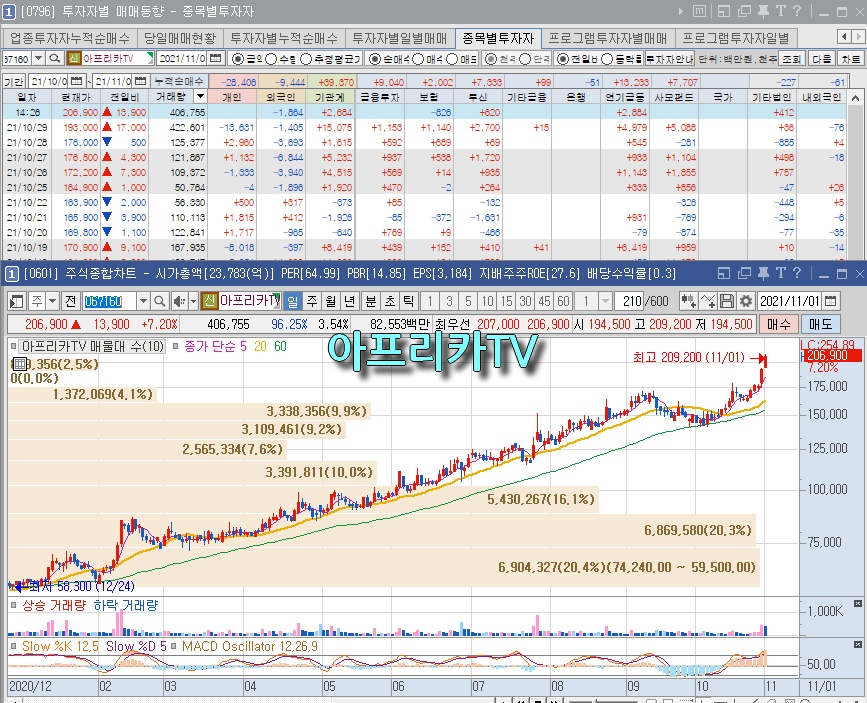Expand speaker options dropdown
The height and width of the screenshot is (703, 867).
pyautogui.click(x=194, y=301)
